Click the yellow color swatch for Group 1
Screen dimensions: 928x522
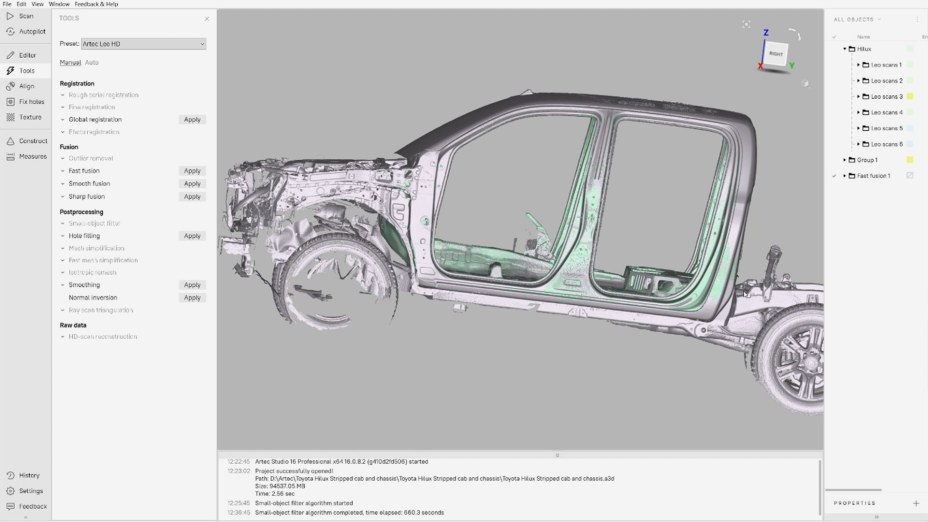[909, 160]
